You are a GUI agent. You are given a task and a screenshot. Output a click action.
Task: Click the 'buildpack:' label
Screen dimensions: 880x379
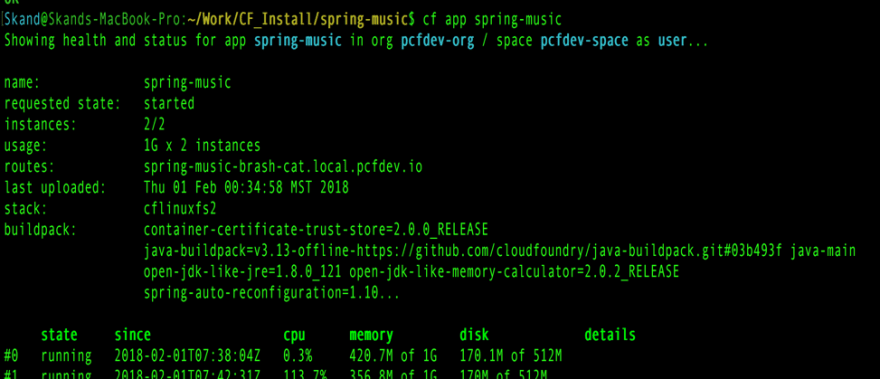click(x=40, y=230)
